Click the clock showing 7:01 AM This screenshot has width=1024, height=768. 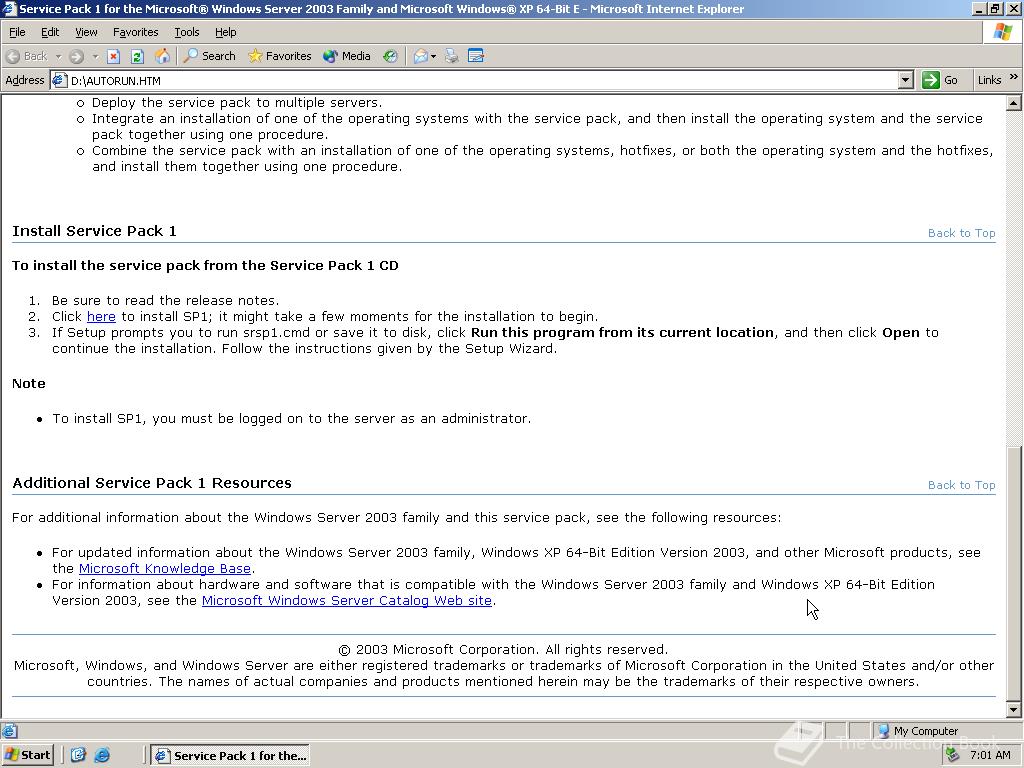pyautogui.click(x=990, y=756)
